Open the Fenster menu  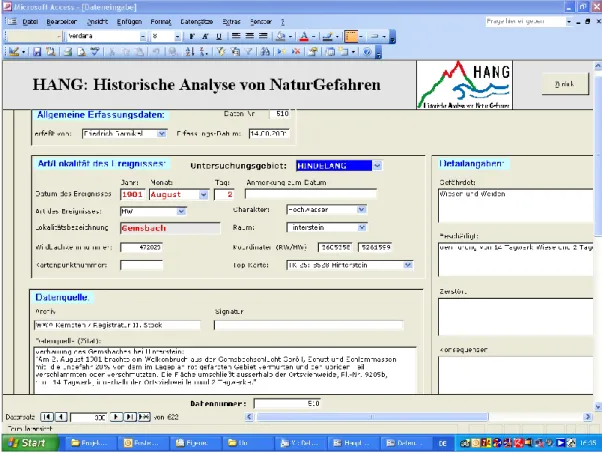pyautogui.click(x=261, y=22)
